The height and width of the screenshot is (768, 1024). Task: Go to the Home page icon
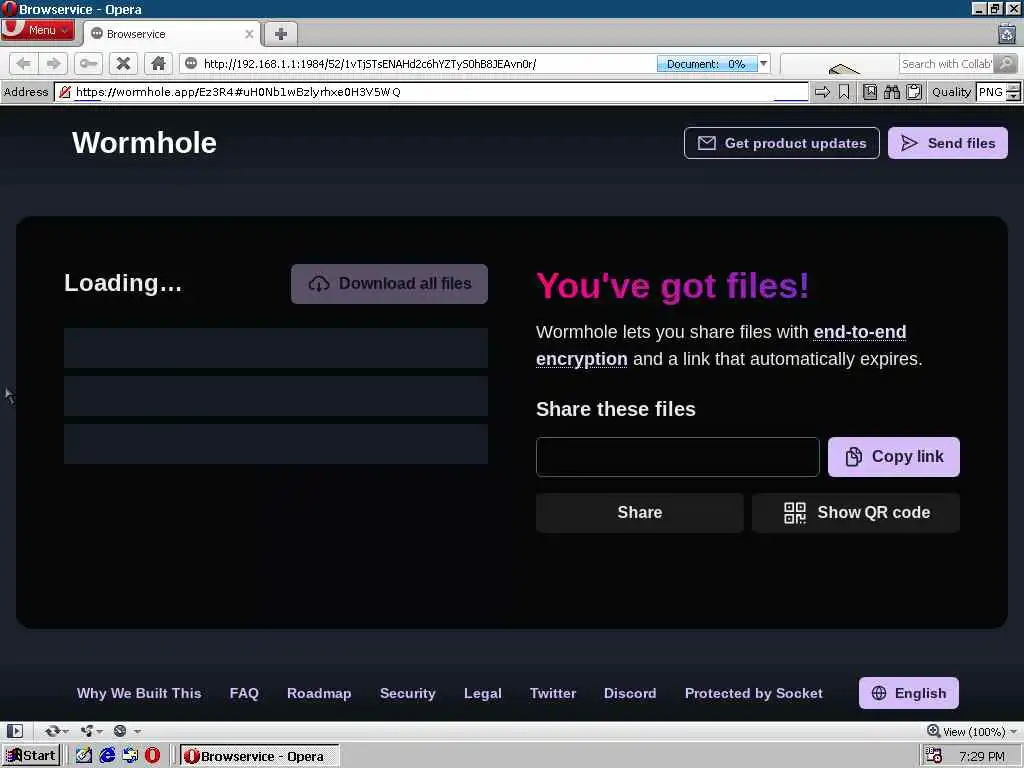tap(158, 63)
